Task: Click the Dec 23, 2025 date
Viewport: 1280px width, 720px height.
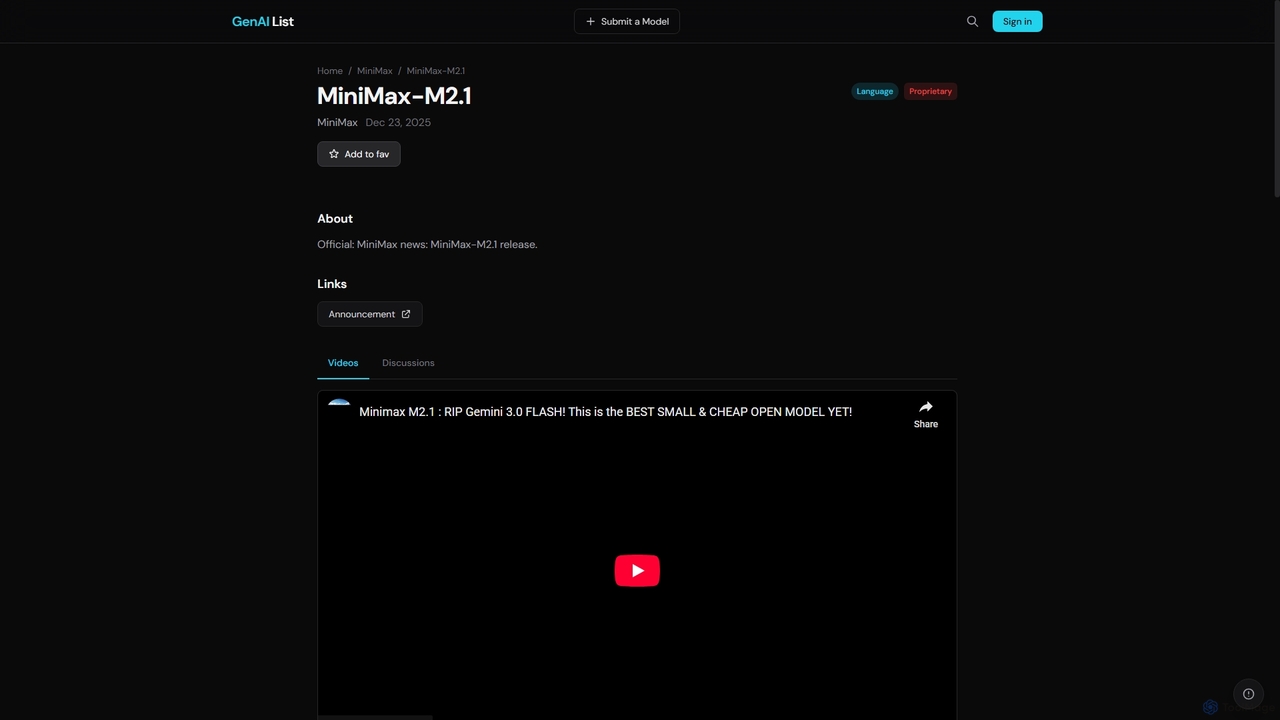Action: (398, 122)
